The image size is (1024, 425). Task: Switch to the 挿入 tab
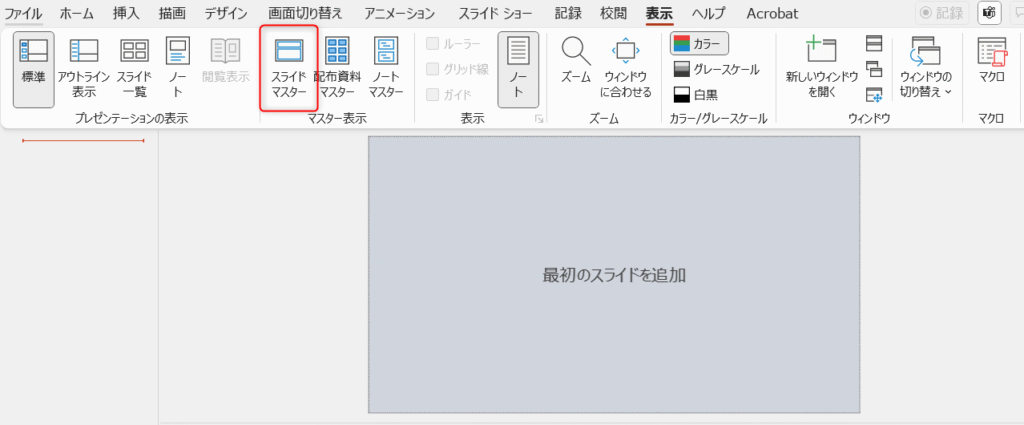click(126, 13)
